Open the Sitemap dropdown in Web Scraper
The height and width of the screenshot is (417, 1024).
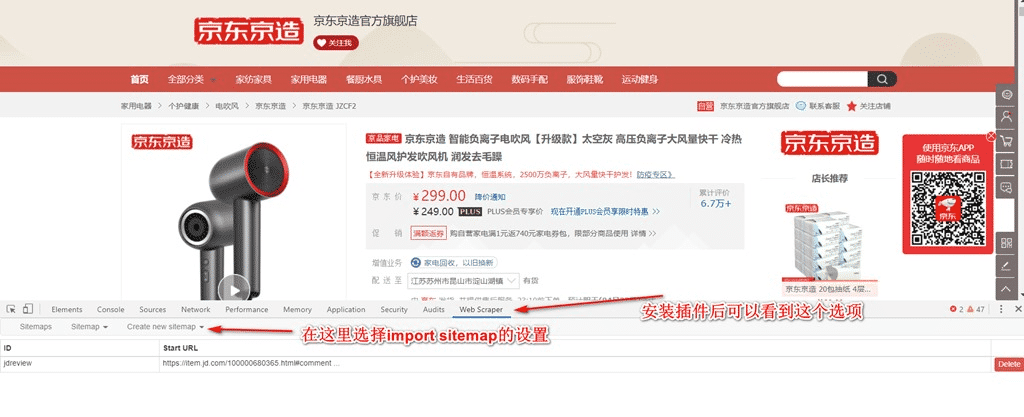pos(89,326)
